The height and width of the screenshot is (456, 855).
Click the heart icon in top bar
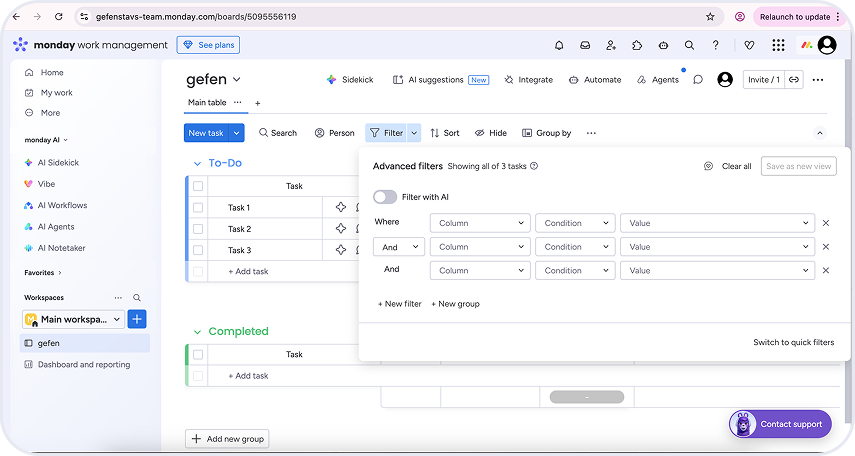pyautogui.click(x=749, y=45)
